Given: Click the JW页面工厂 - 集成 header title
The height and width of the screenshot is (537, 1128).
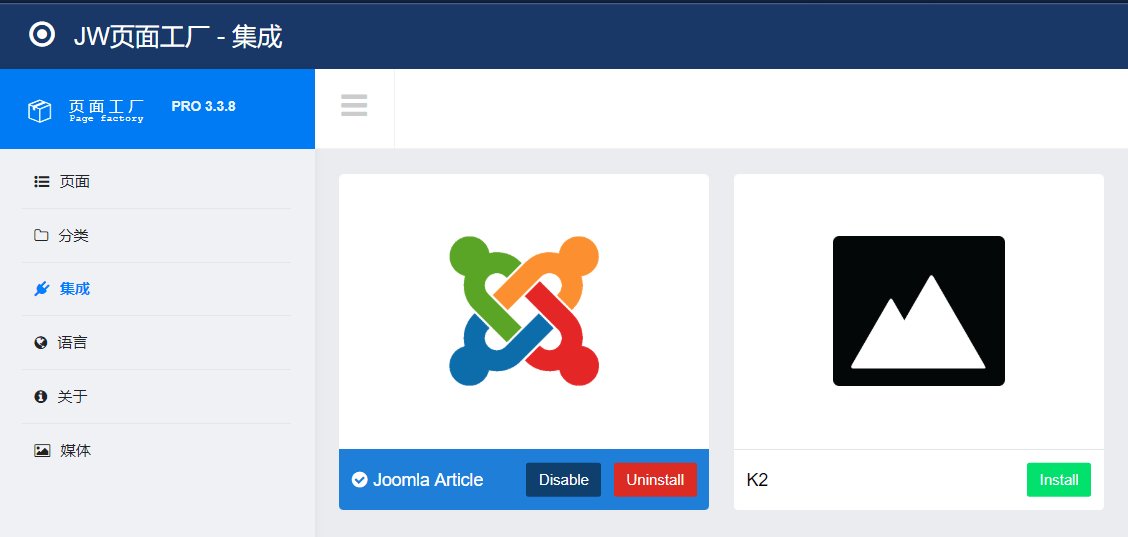Looking at the screenshot, I should tap(178, 36).
